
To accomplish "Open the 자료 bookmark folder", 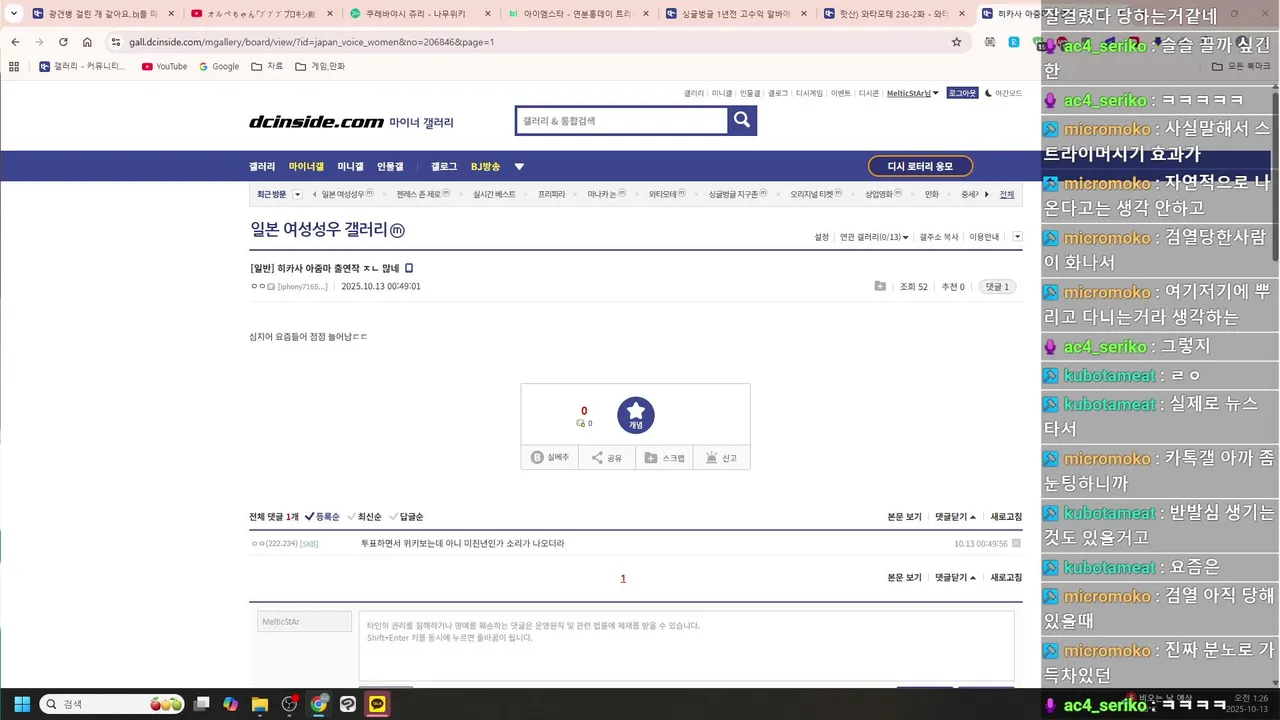I will pyautogui.click(x=267, y=66).
